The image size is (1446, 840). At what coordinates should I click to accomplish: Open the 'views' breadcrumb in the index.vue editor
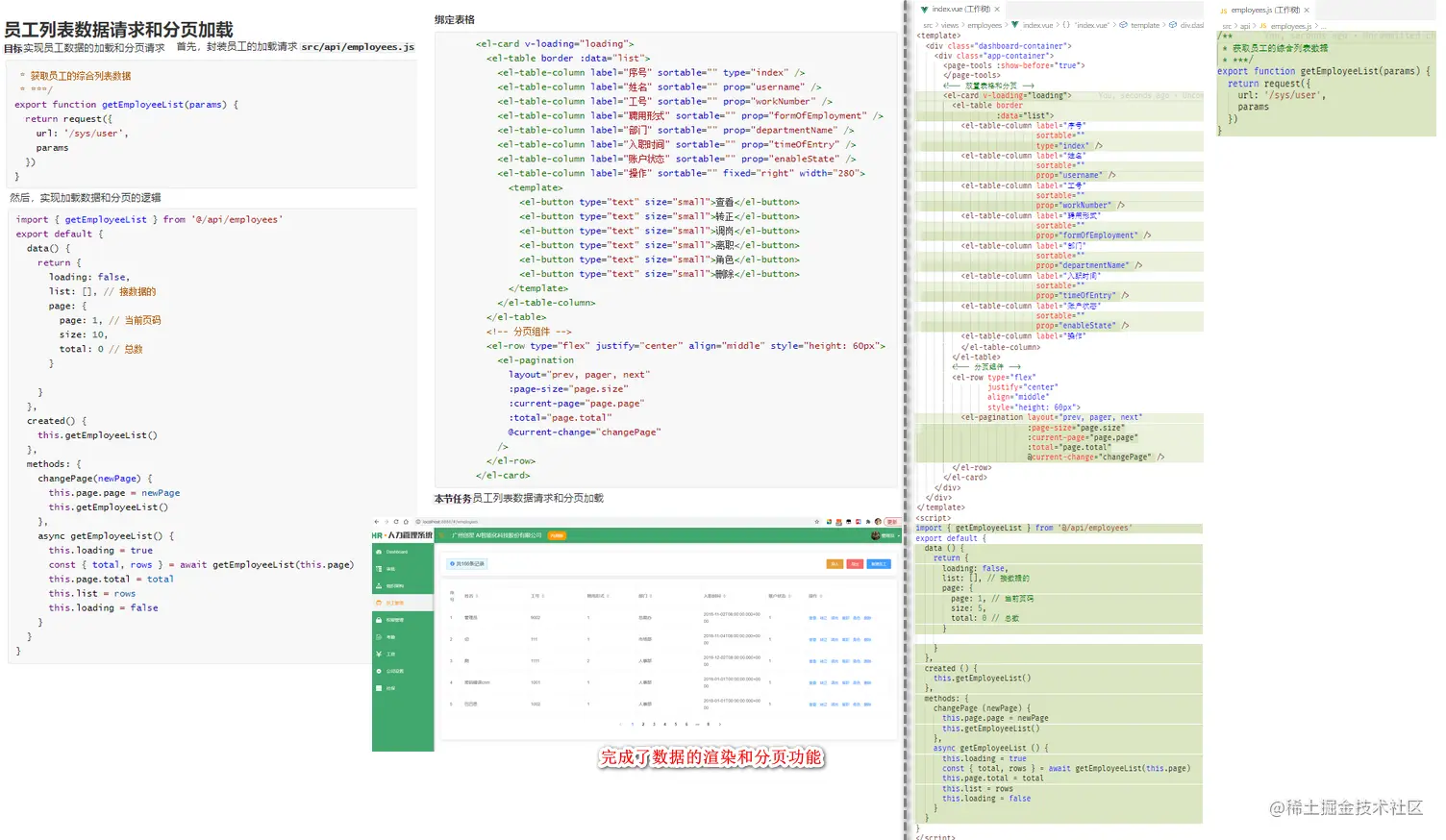coord(950,25)
